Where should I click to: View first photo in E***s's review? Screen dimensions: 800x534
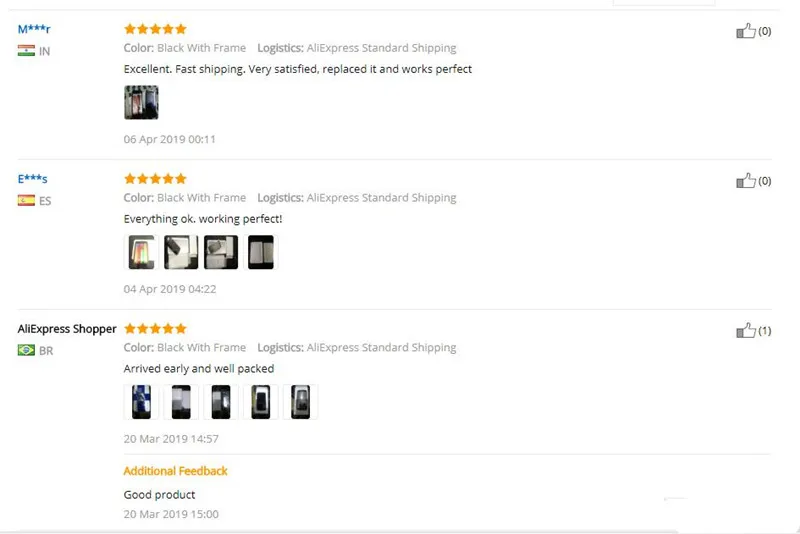[141, 252]
